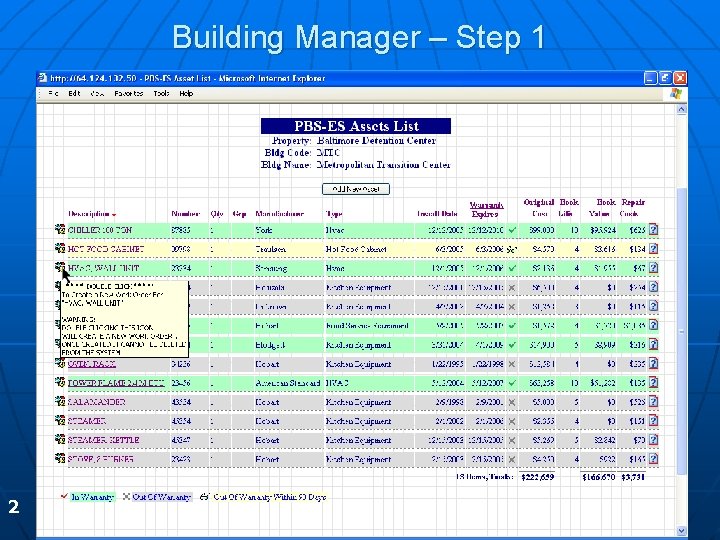Click the repair costs total $3,731
Image resolution: width=720 pixels, height=540 pixels.
point(633,477)
